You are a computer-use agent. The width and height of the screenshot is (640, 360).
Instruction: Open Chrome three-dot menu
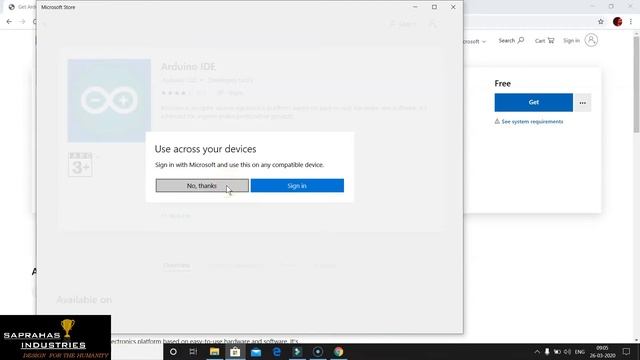pyautogui.click(x=631, y=22)
